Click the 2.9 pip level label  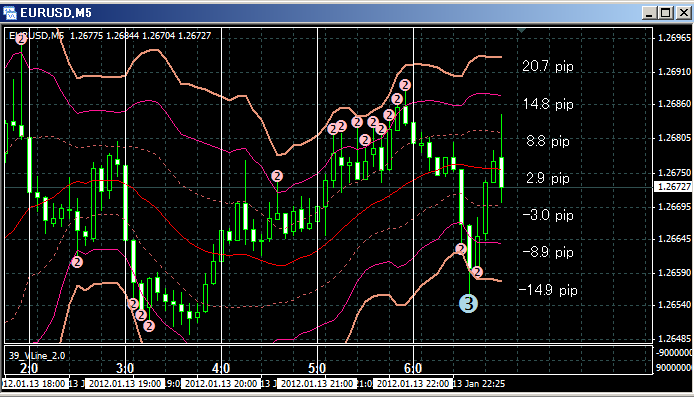(547, 178)
